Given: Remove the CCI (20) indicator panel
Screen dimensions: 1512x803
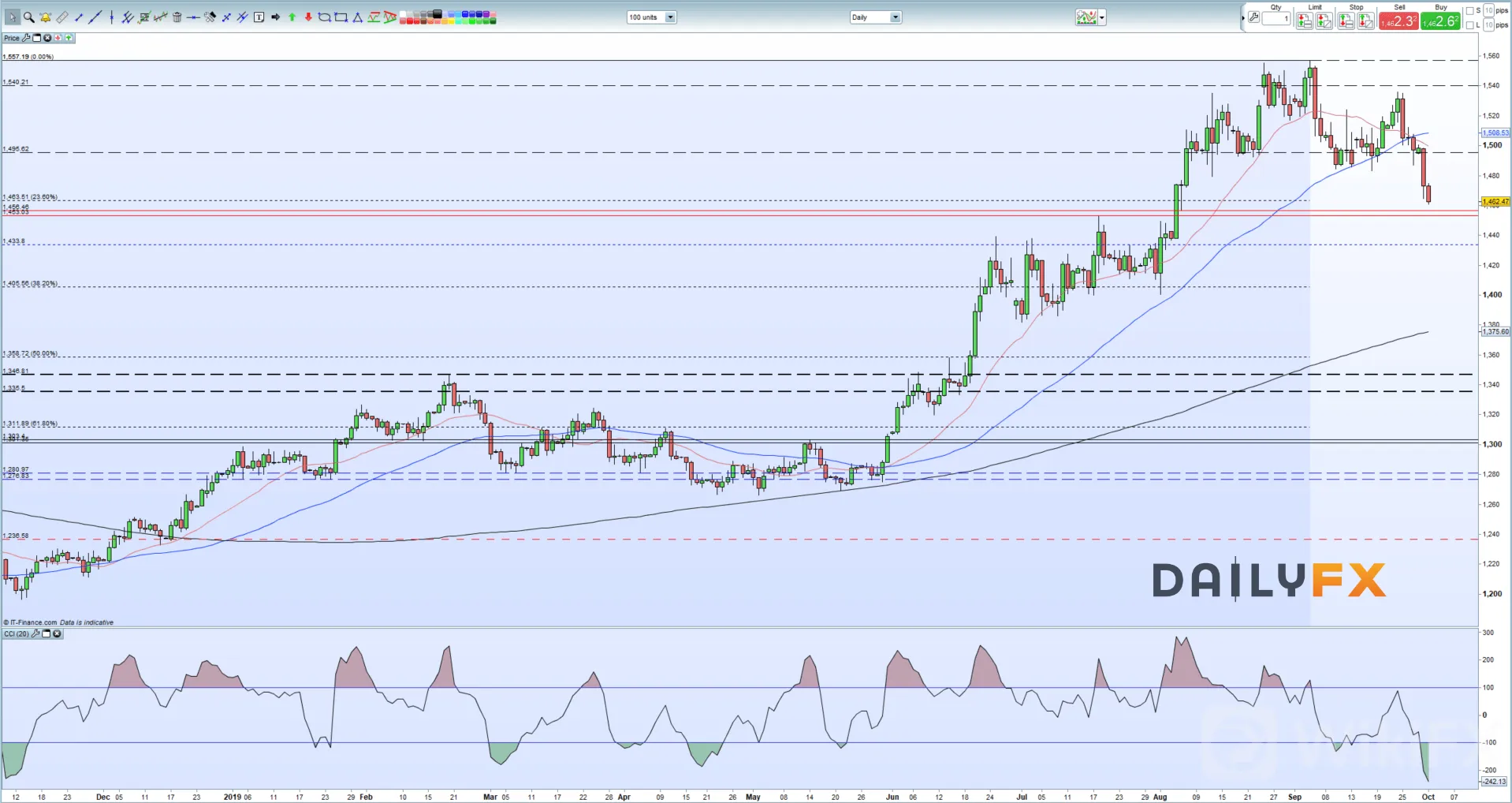Looking at the screenshot, I should pyautogui.click(x=57, y=633).
